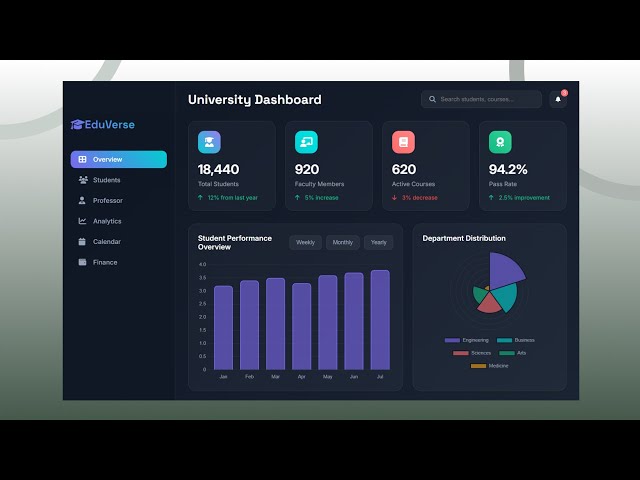Click the 18,440 total students value
Image resolution: width=640 pixels, height=480 pixels.
218,169
